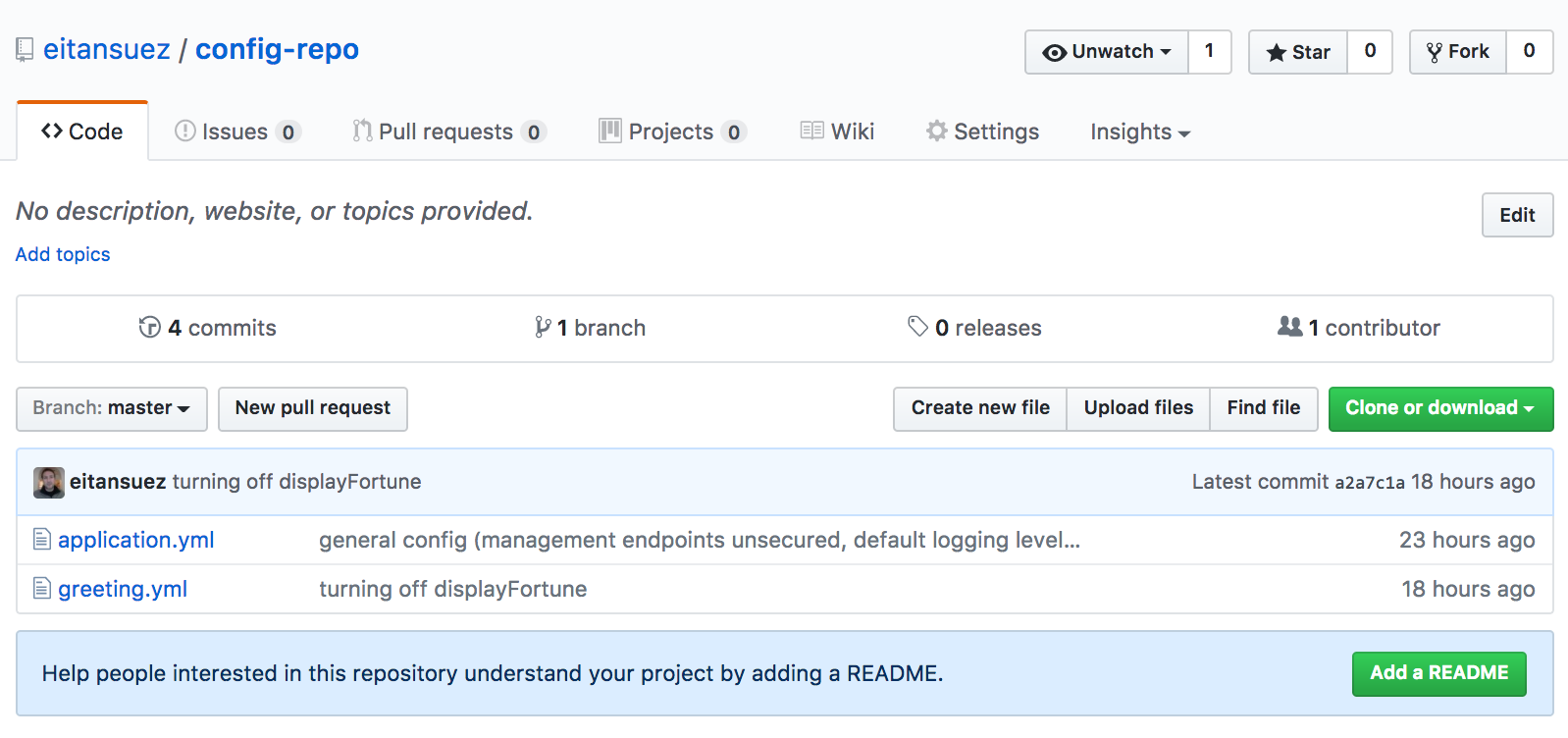Viewport: 1568px width, 738px height.
Task: Open greeting.yml row commit message link
Action: 453,589
